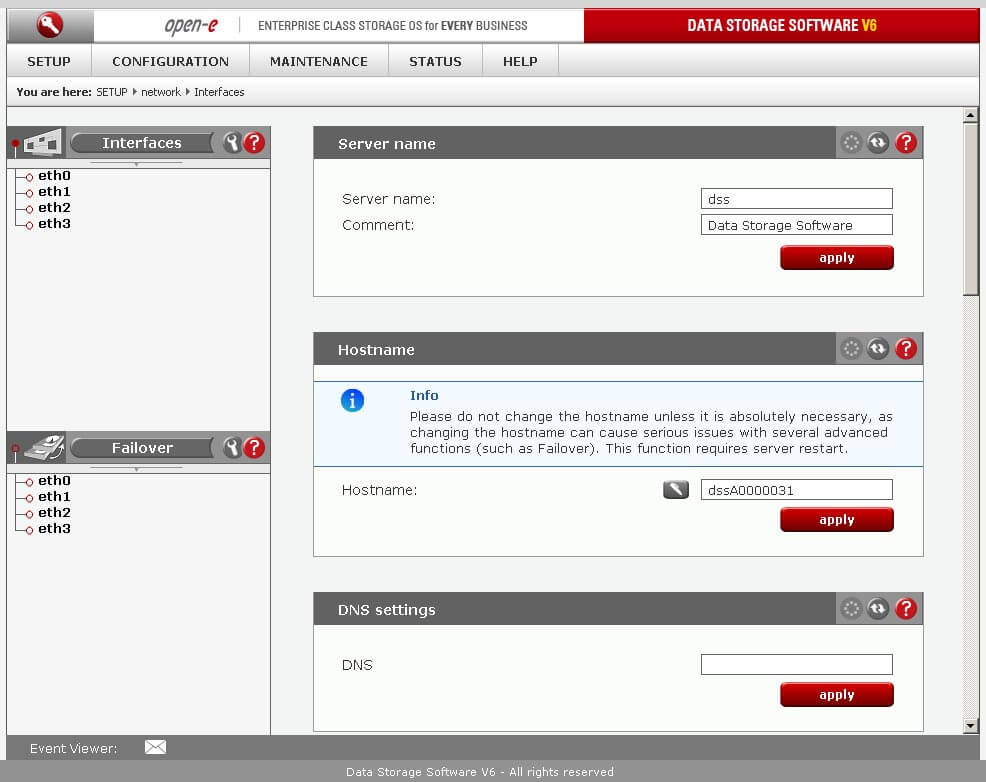Open the Event Viewer envelope icon
This screenshot has width=986, height=782.
[x=155, y=747]
